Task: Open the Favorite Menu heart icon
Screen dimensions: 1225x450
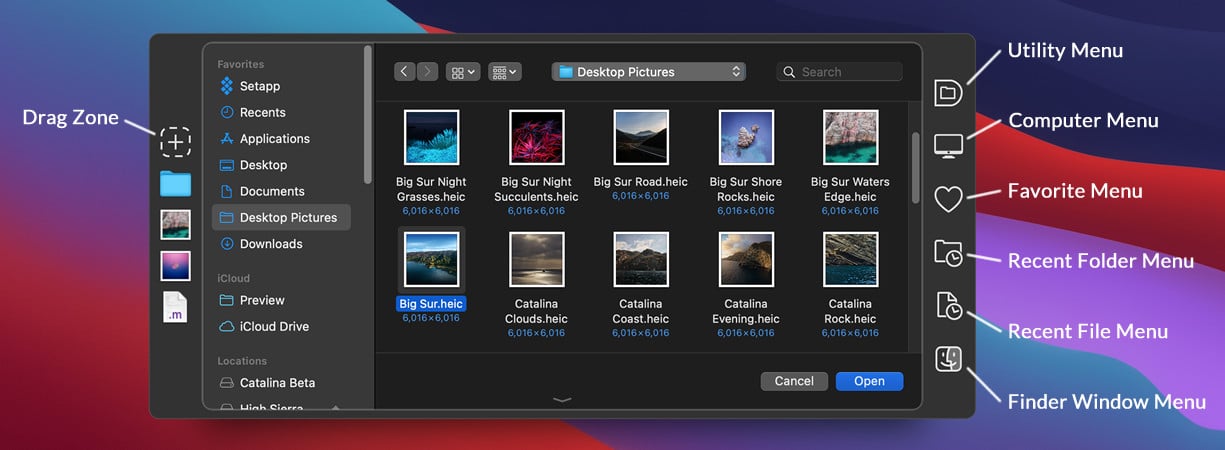Action: (947, 199)
